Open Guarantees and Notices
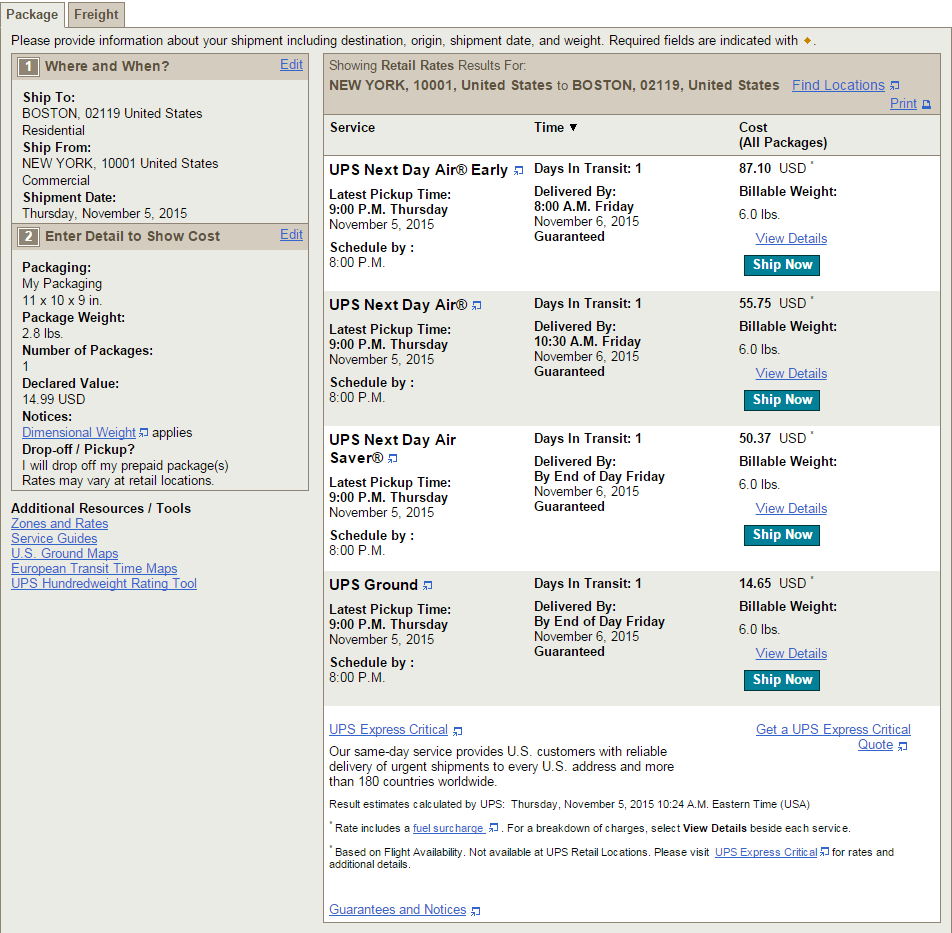 tap(398, 909)
